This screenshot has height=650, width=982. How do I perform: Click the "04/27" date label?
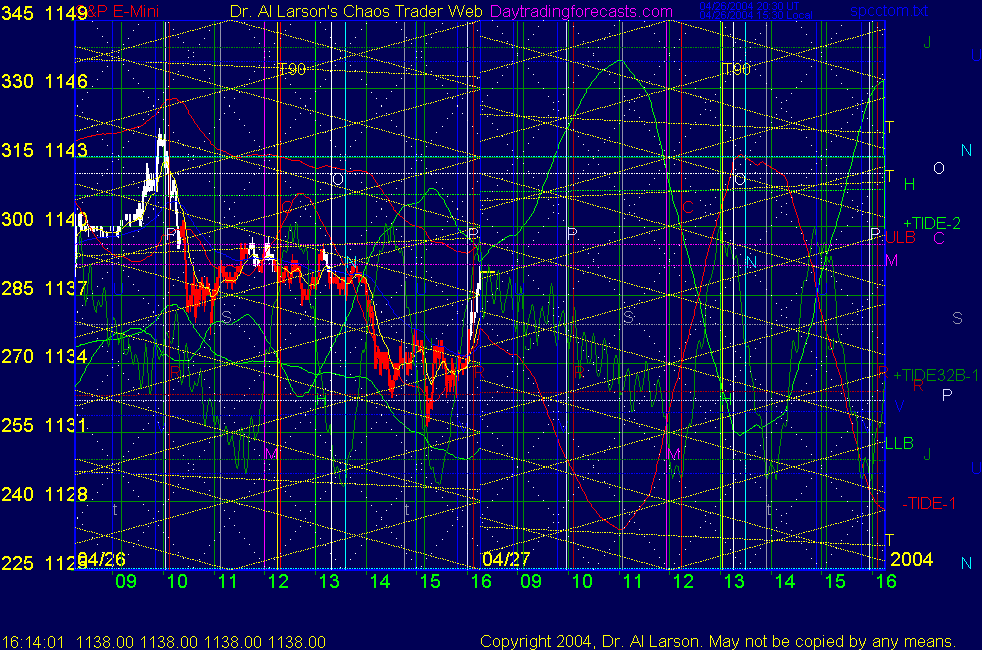506,559
